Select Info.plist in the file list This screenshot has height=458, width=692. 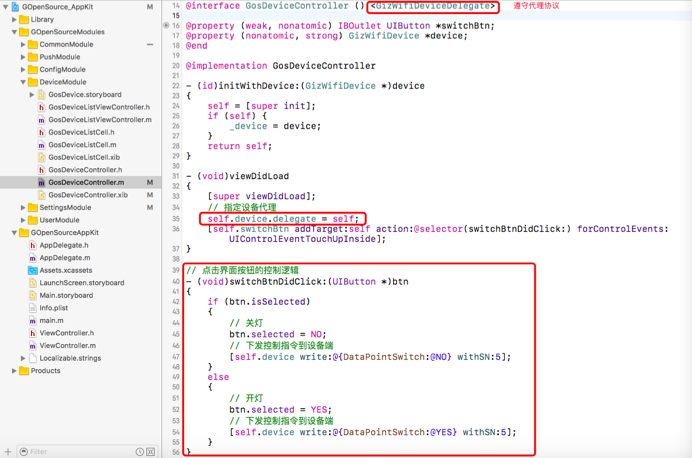54,308
